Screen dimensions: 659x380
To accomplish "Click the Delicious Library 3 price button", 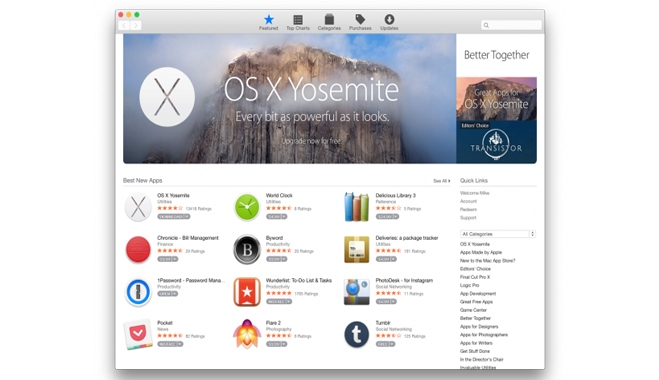I will (387, 216).
